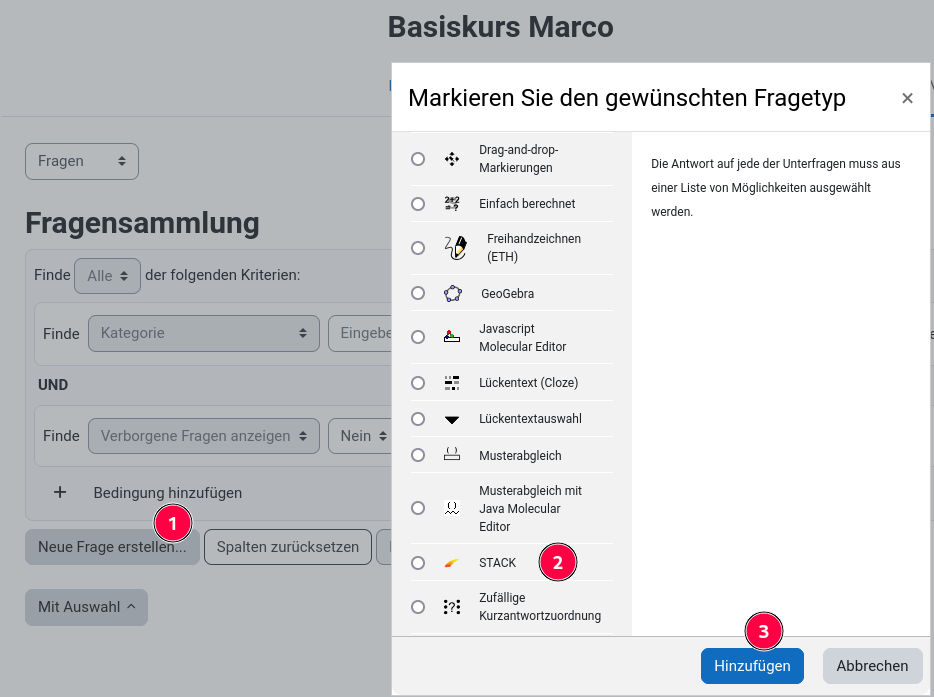
Task: Select the GeoGebra question type icon
Action: 451,292
